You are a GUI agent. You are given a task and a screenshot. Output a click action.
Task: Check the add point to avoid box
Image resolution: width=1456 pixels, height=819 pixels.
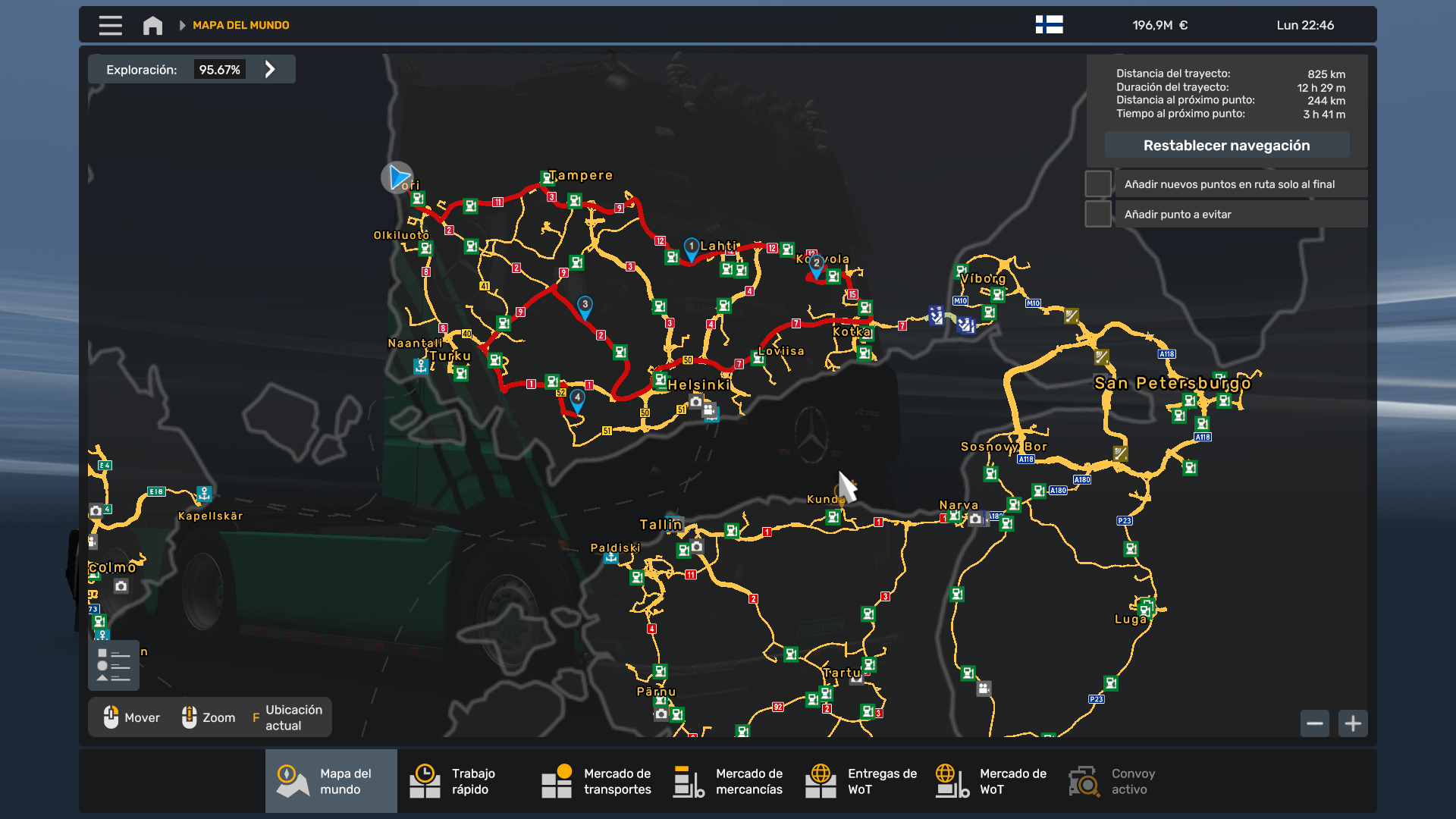pos(1098,214)
